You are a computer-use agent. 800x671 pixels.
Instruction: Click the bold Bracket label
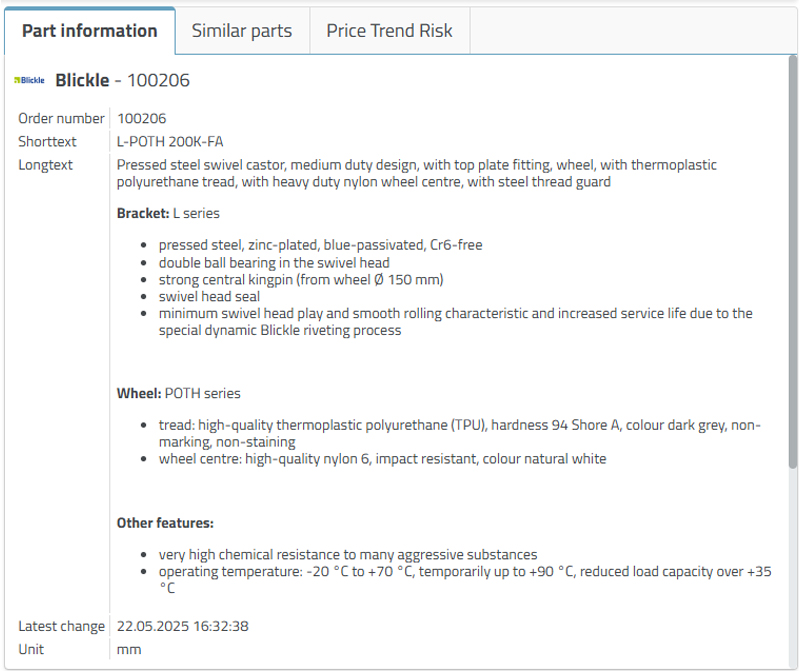[x=143, y=213]
